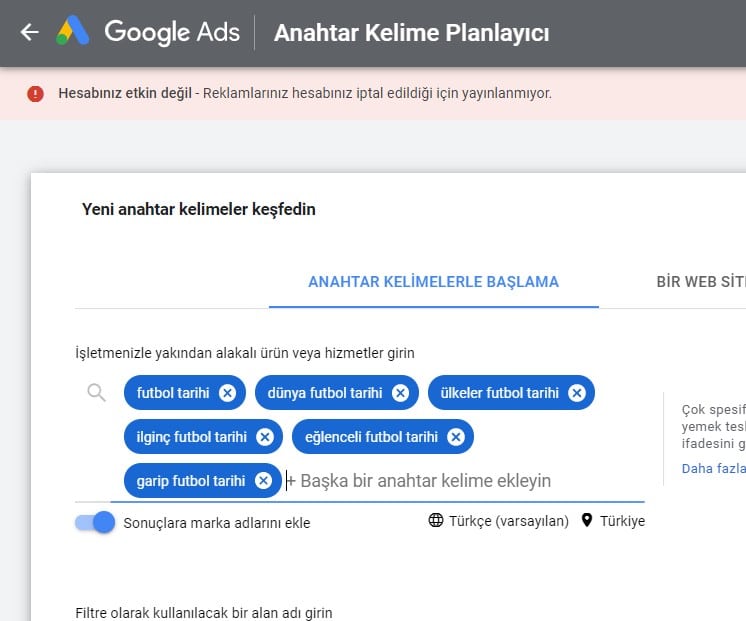Remove the 'ilginç futbol tarihi' keyword chip
The height and width of the screenshot is (621, 746).
(x=265, y=437)
